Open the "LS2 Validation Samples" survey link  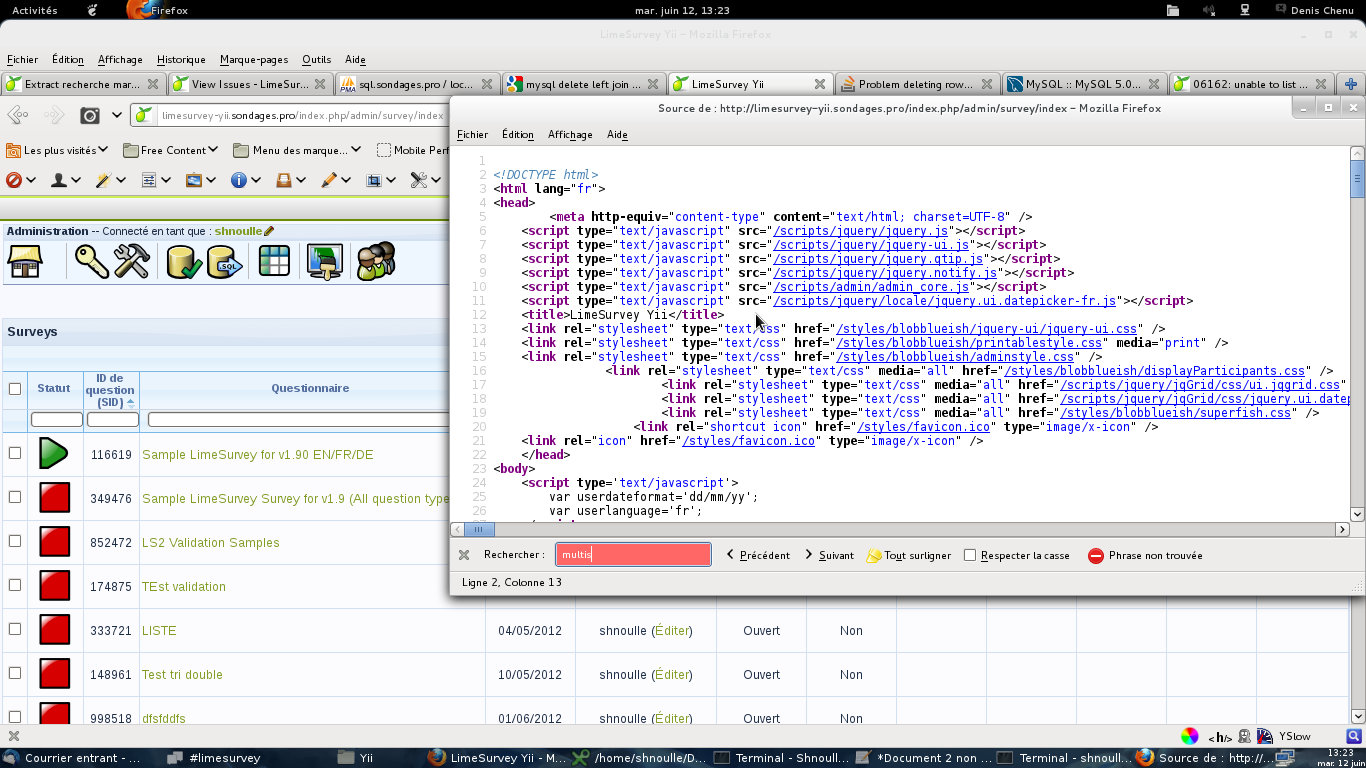(x=211, y=543)
